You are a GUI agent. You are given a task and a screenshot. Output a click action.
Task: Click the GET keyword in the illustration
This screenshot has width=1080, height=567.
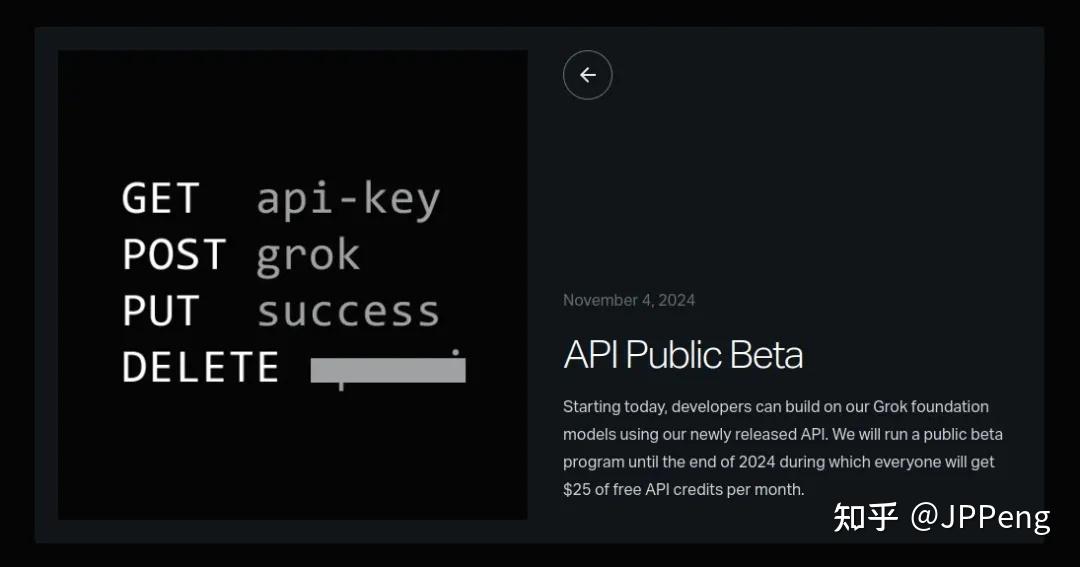pyautogui.click(x=160, y=198)
